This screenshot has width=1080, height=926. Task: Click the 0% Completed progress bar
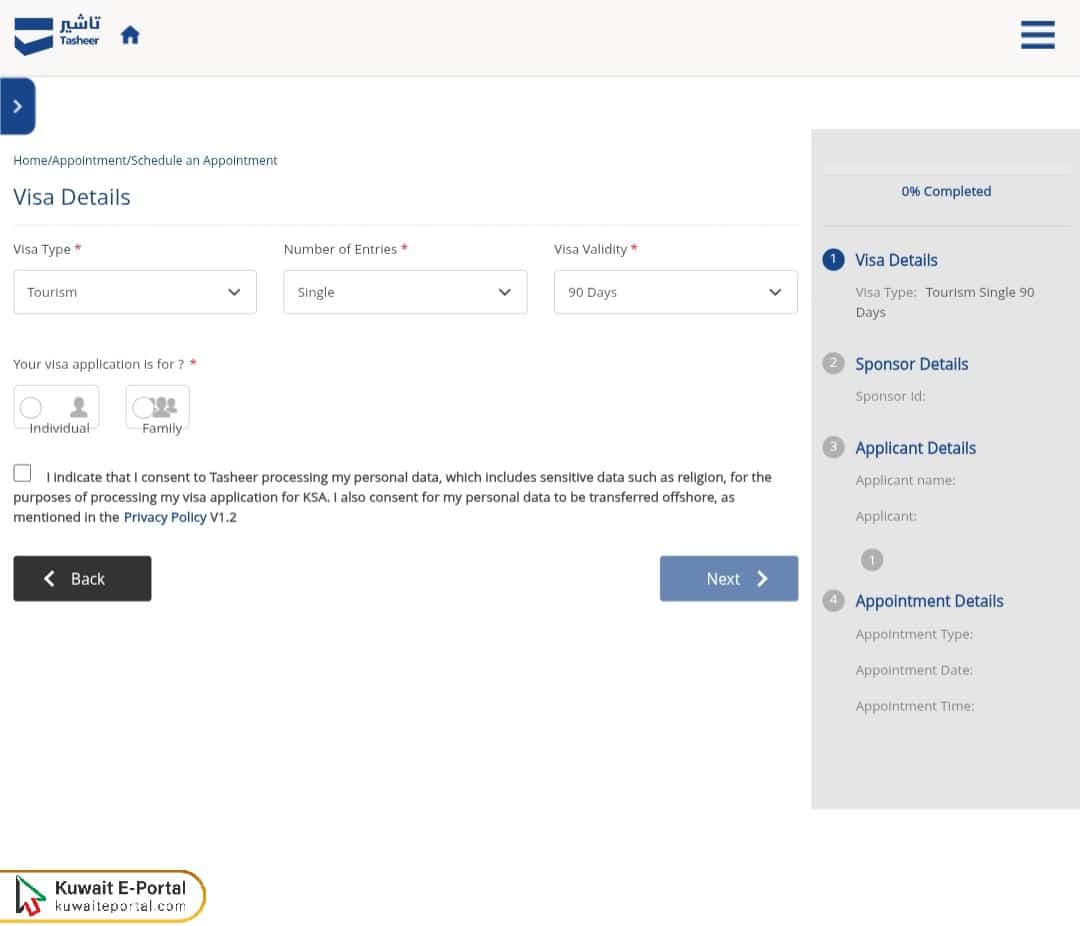[946, 191]
